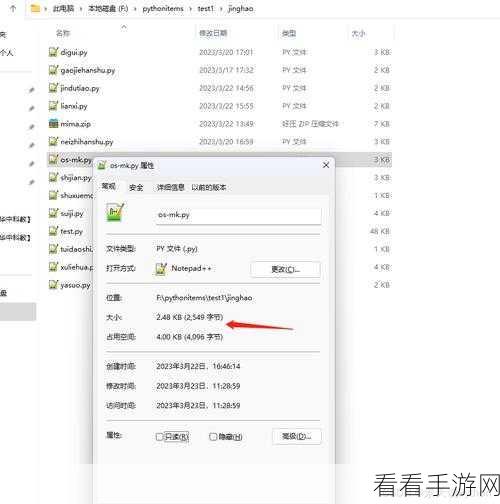Screen dimensions: 500x504
Task: Select the neizhihanshu.py file name
Action: [87, 142]
